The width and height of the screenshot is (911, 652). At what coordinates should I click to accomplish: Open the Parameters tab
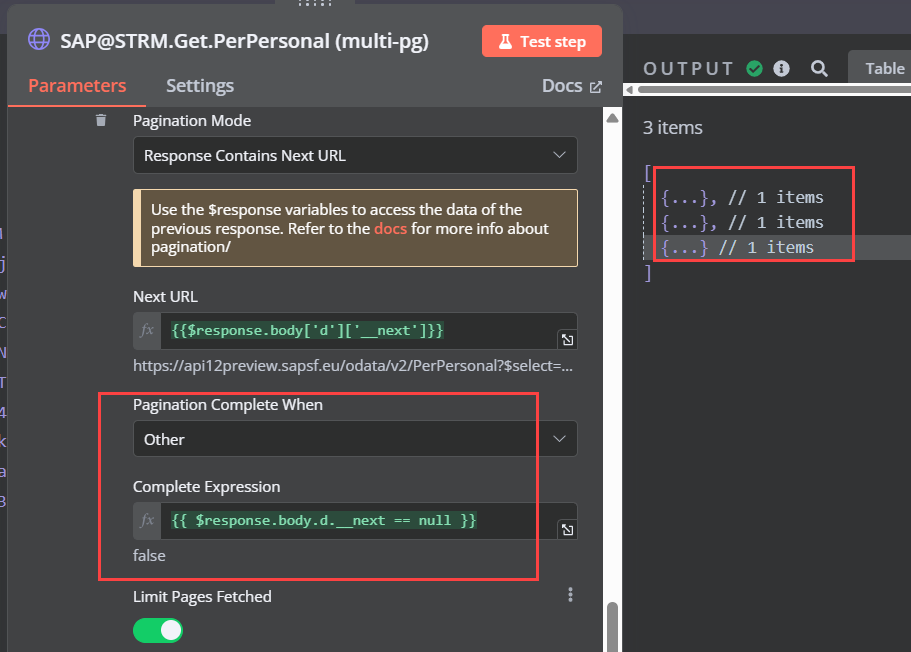76,86
